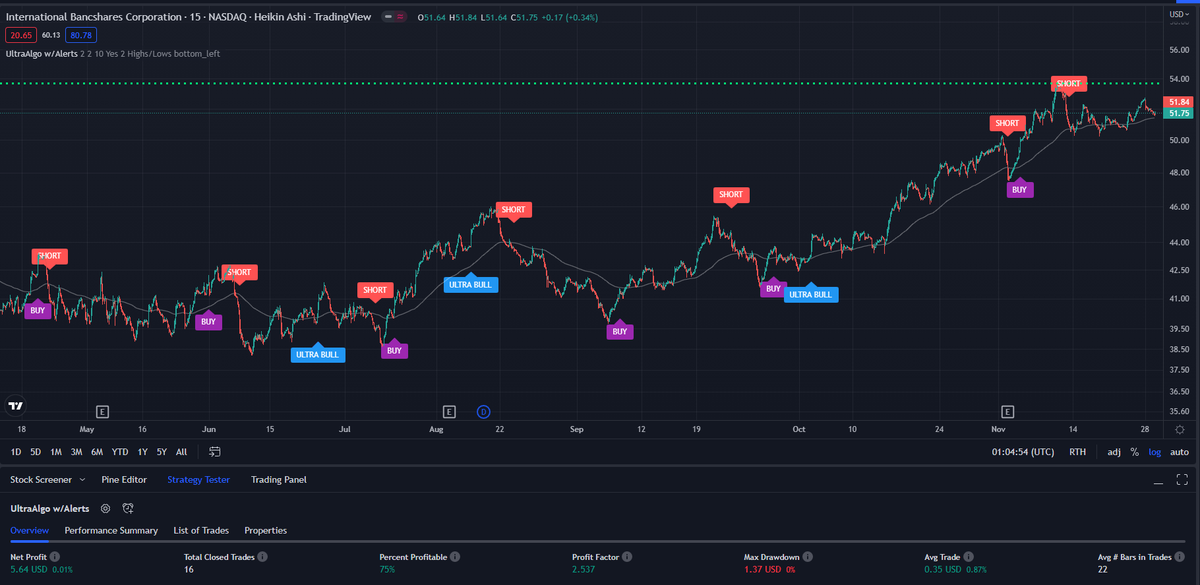Screen dimensions: 1200x585
Task: Set range to YTD
Action: click(x=120, y=452)
